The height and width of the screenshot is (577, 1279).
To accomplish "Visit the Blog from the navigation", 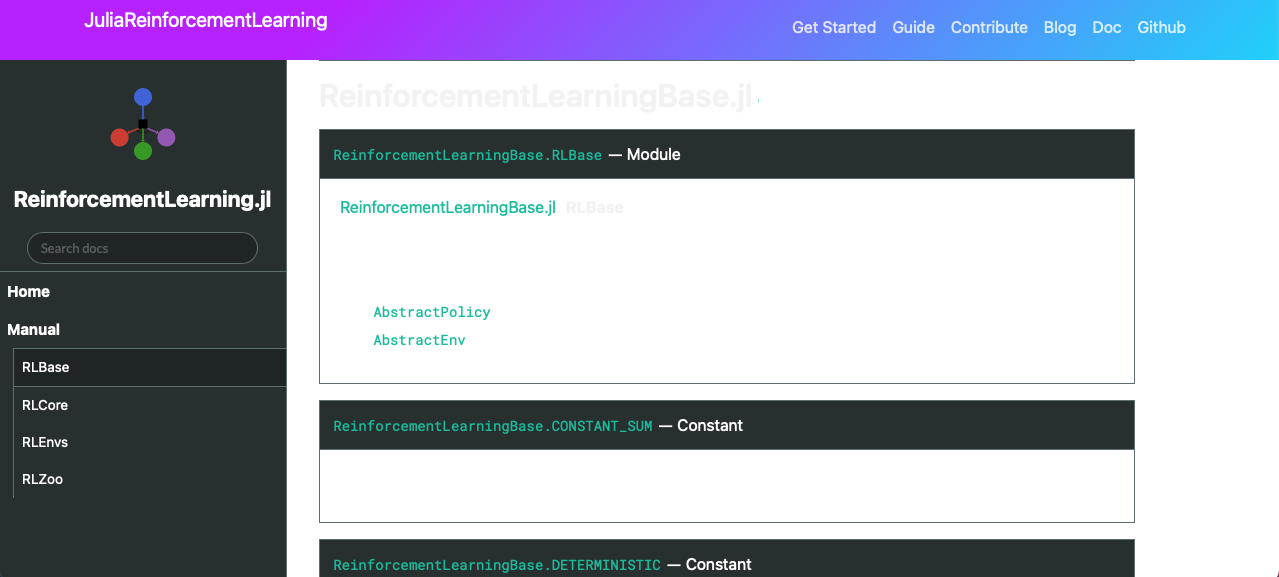I will (1060, 27).
